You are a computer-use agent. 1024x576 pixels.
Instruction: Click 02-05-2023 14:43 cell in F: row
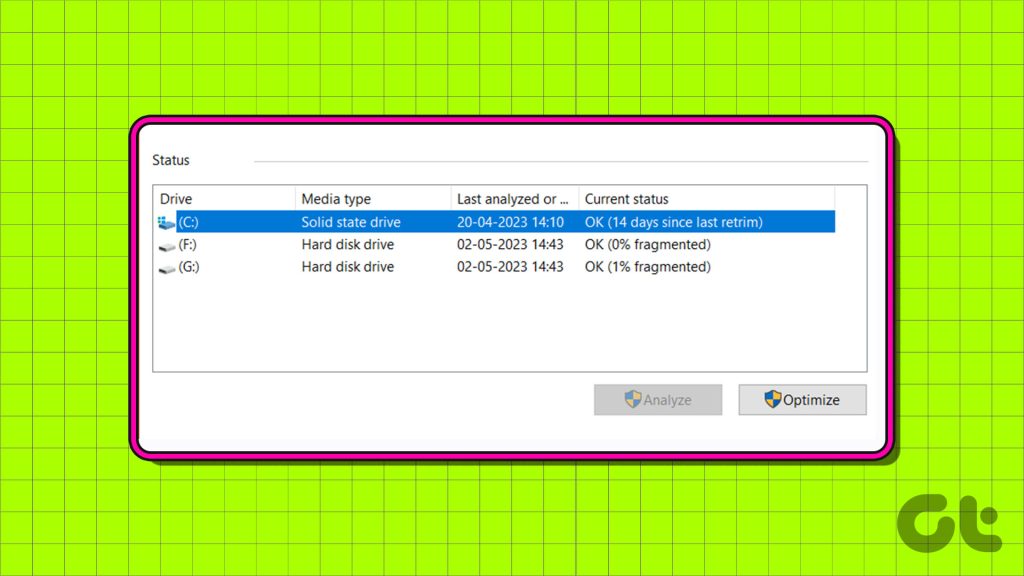tap(510, 244)
